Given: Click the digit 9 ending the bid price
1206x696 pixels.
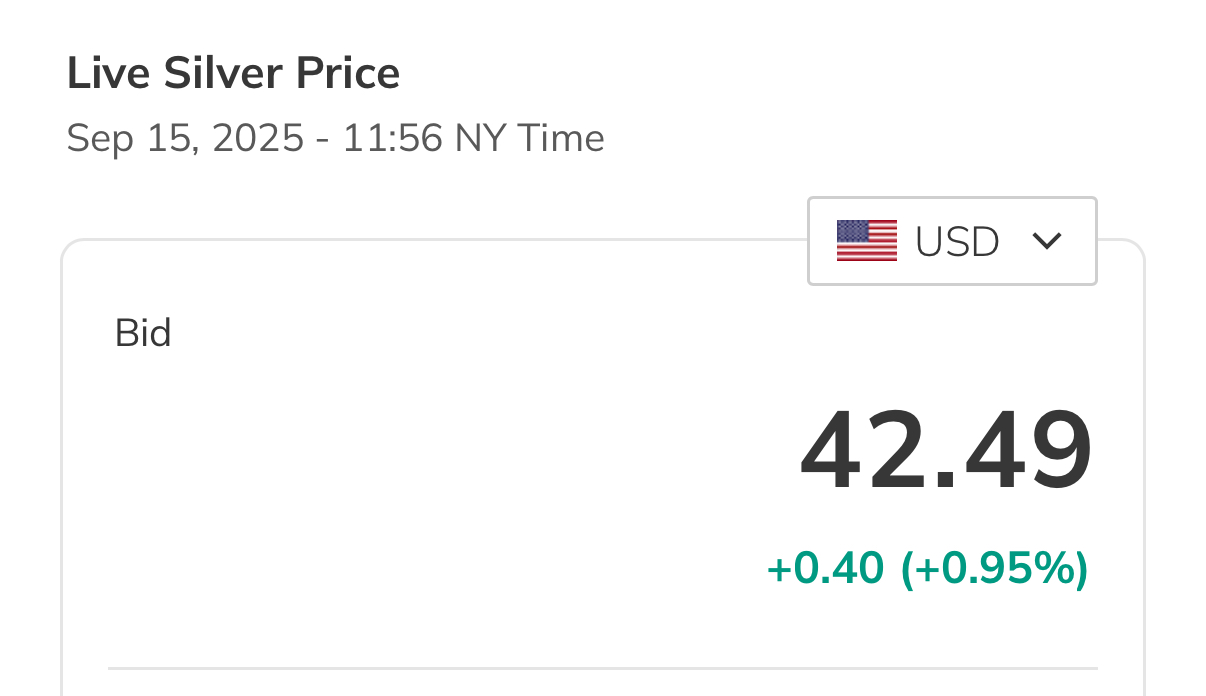Looking at the screenshot, I should pos(1058,453).
